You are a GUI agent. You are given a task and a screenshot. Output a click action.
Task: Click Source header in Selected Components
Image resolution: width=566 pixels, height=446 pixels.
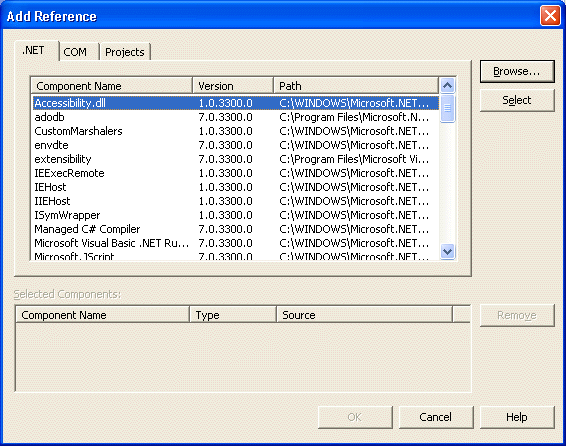365,315
